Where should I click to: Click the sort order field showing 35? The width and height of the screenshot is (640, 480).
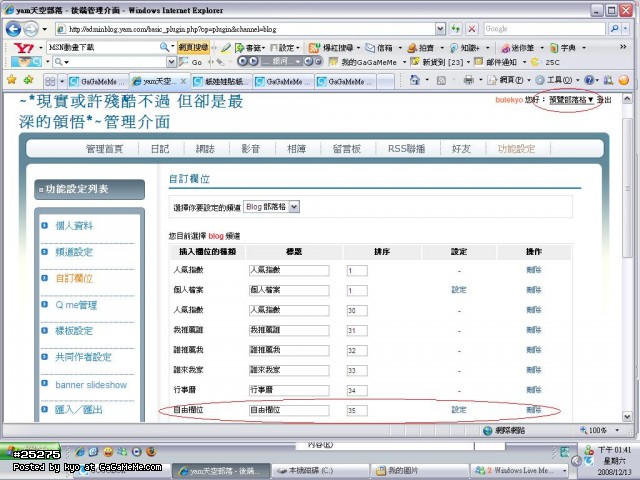click(357, 410)
